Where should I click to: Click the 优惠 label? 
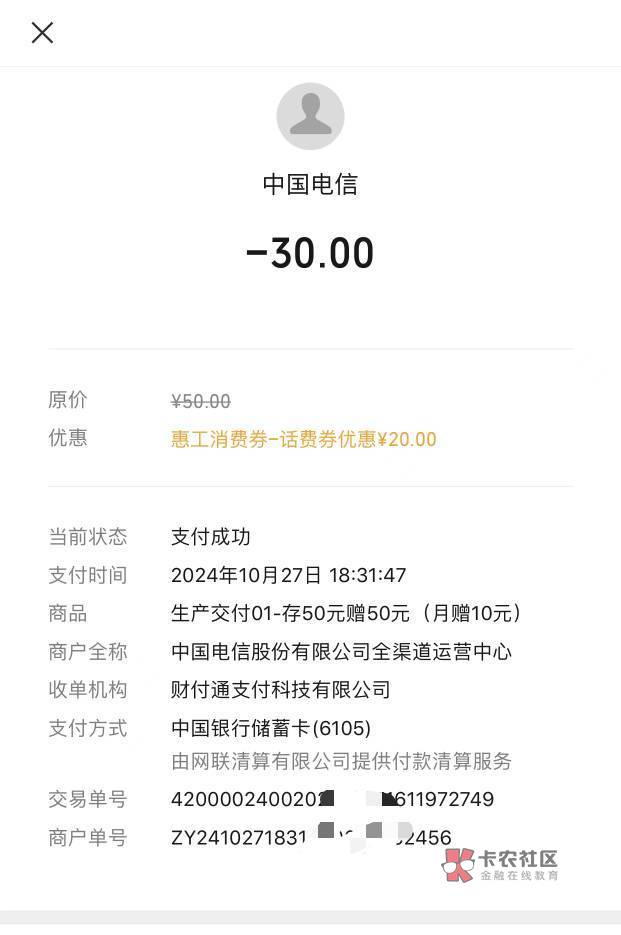point(68,438)
